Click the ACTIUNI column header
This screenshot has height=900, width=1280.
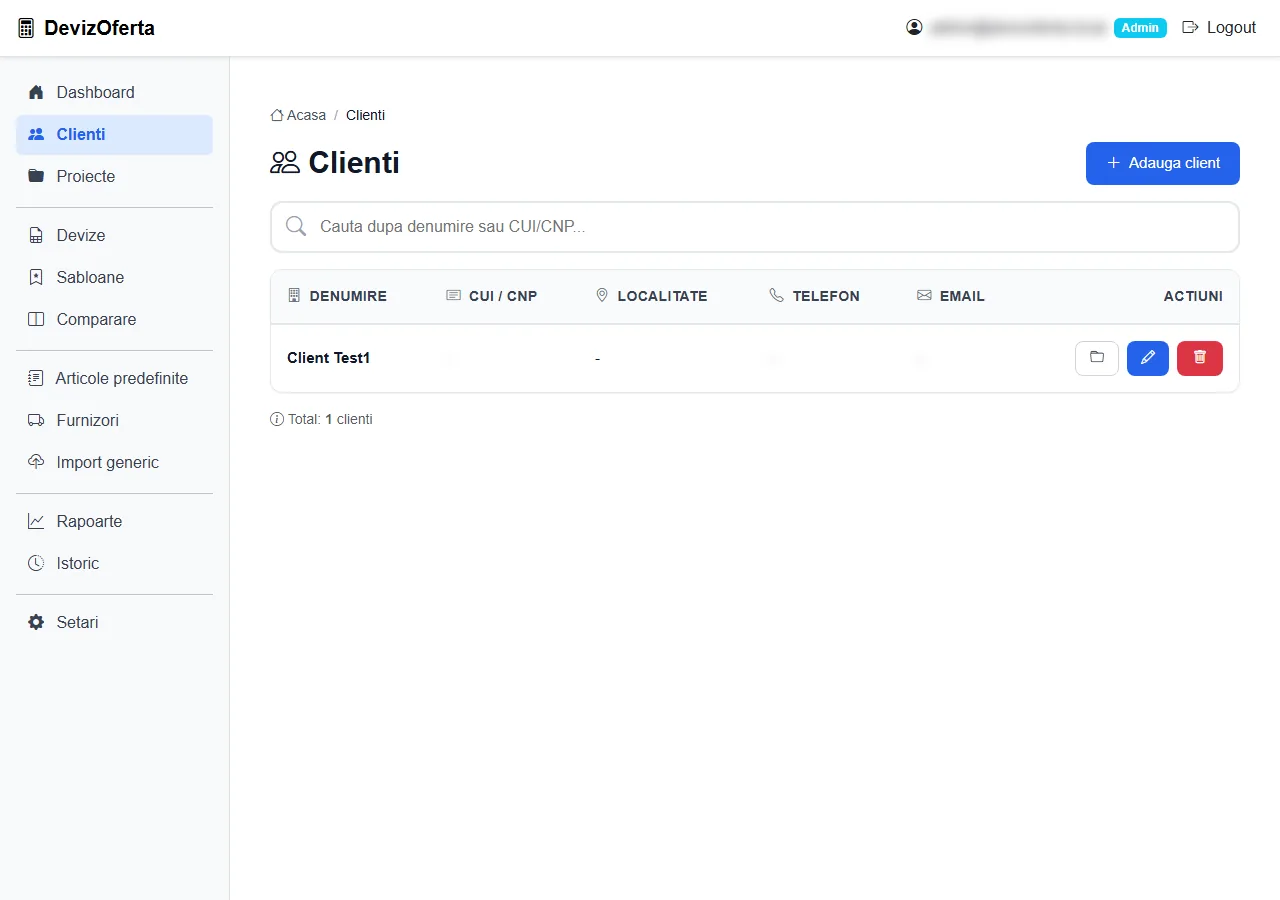[x=1193, y=296]
